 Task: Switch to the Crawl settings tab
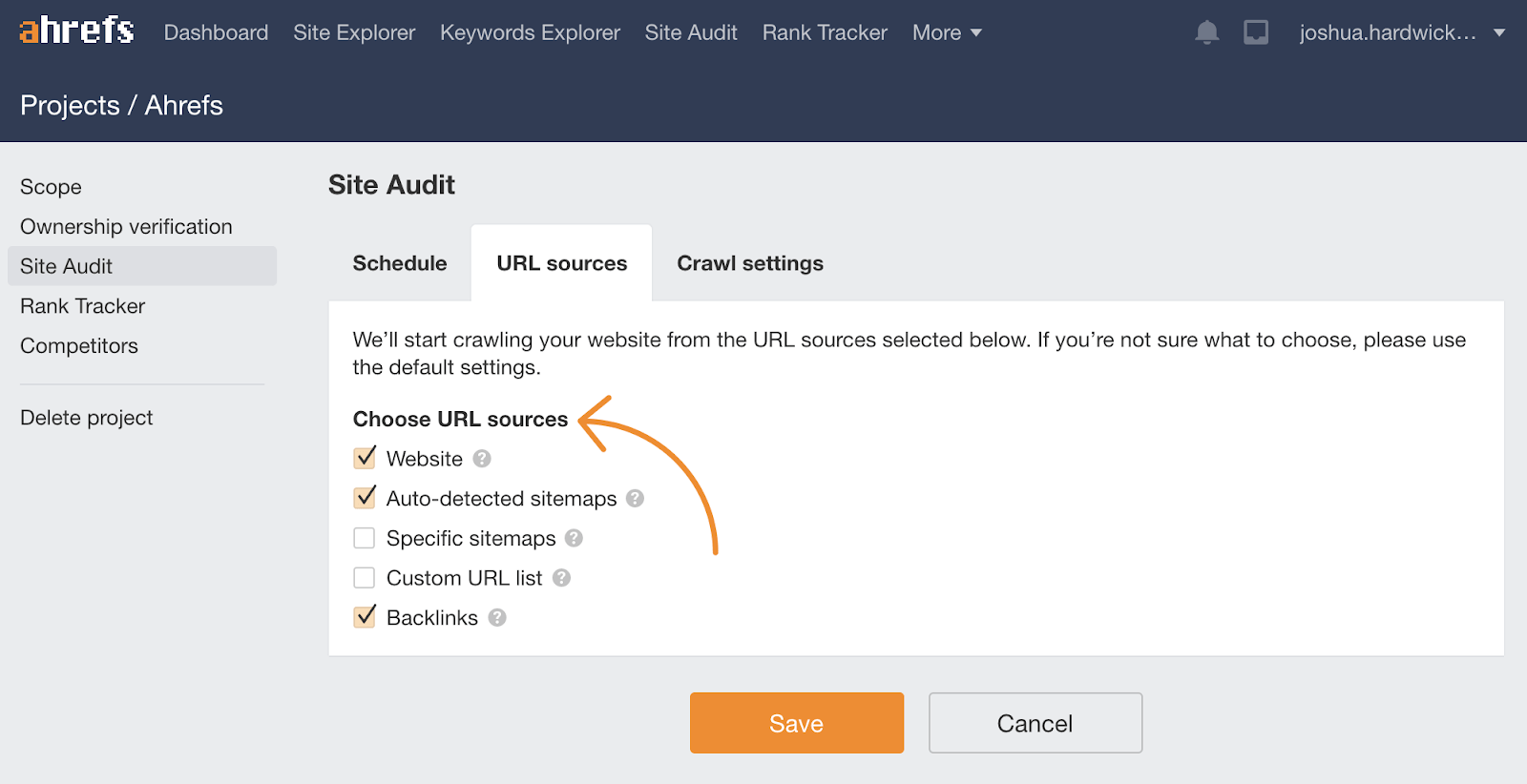tap(749, 263)
